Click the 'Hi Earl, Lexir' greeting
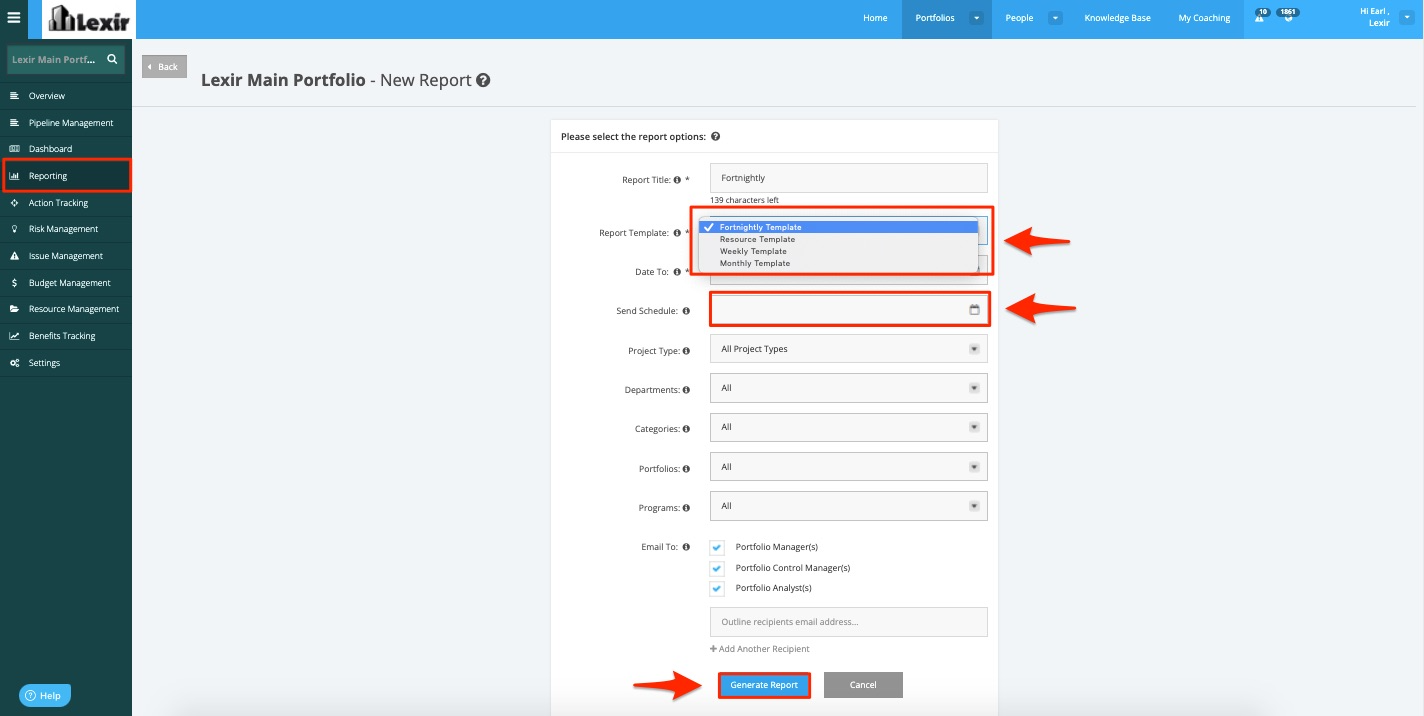 [x=1375, y=17]
